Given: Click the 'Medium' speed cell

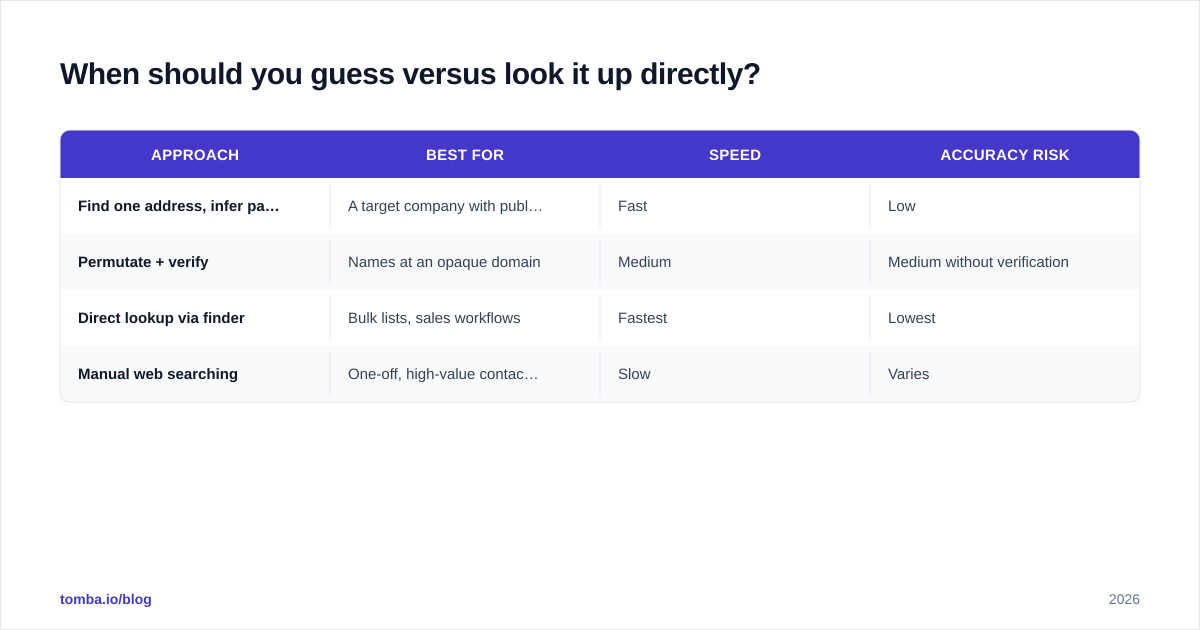Looking at the screenshot, I should point(735,262).
